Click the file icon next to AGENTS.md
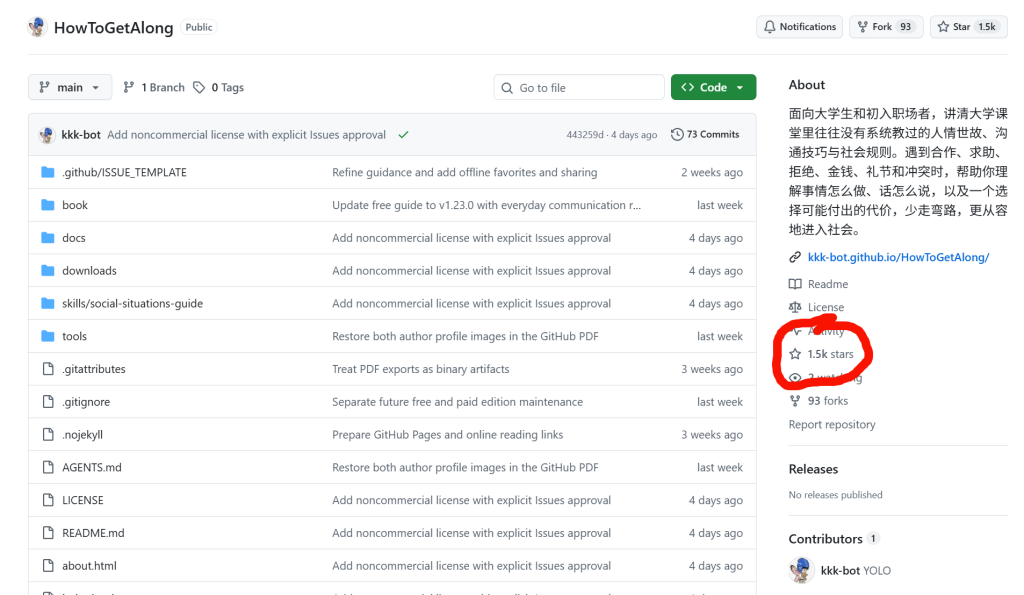Viewport: 1024px width, 595px height. [48, 467]
